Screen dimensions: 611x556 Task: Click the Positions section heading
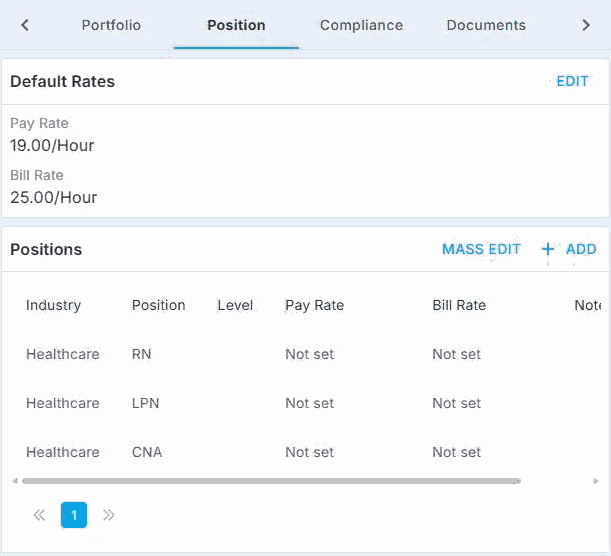[46, 249]
